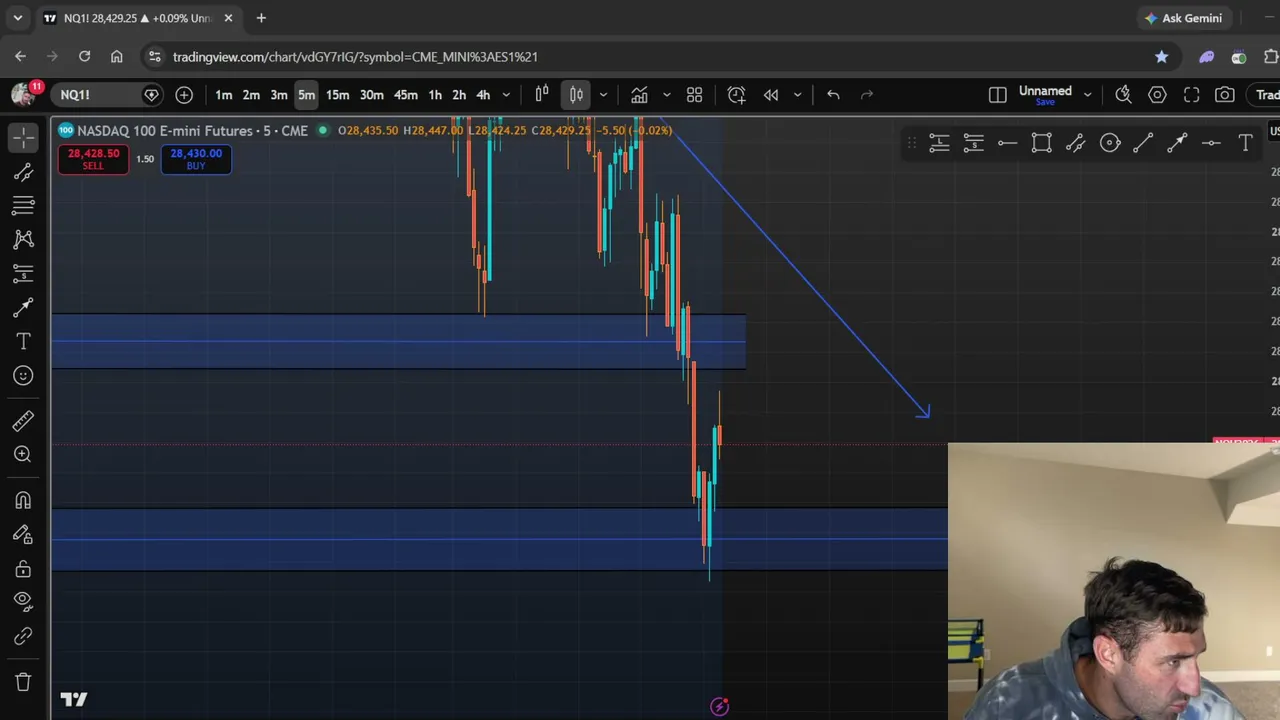Add symbol to compare with plus icon
1280x720 pixels.
[x=184, y=95]
